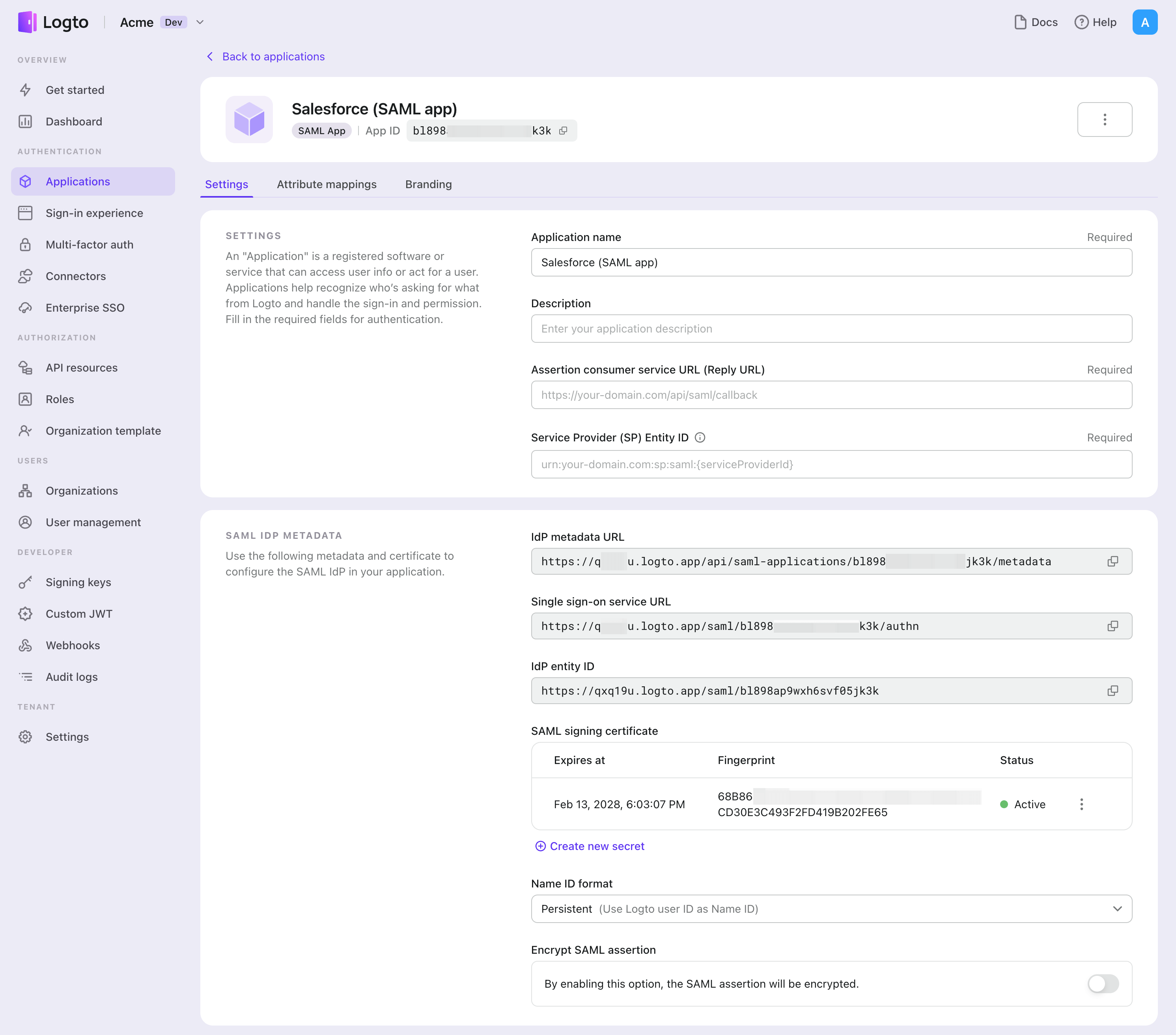Click the API resources icon
The image size is (1176, 1035).
pyautogui.click(x=25, y=368)
